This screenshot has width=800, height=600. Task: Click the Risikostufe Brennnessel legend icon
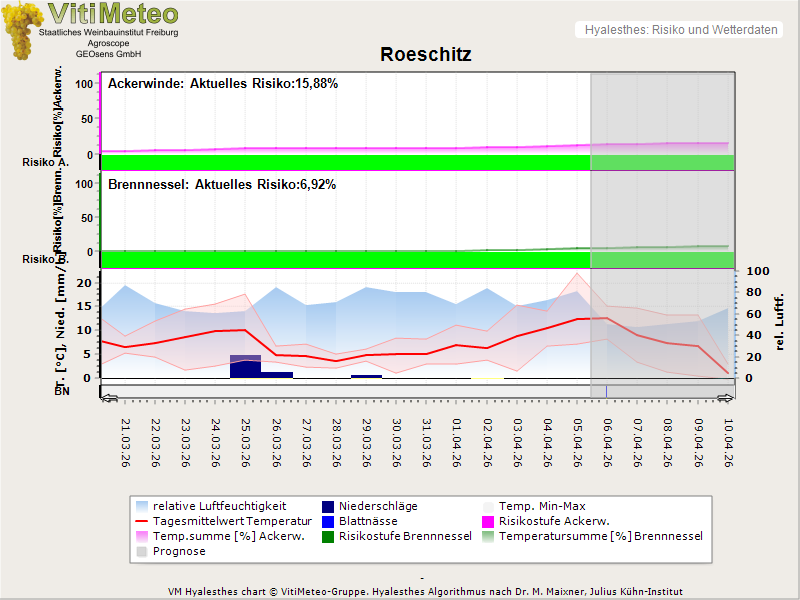click(x=328, y=536)
